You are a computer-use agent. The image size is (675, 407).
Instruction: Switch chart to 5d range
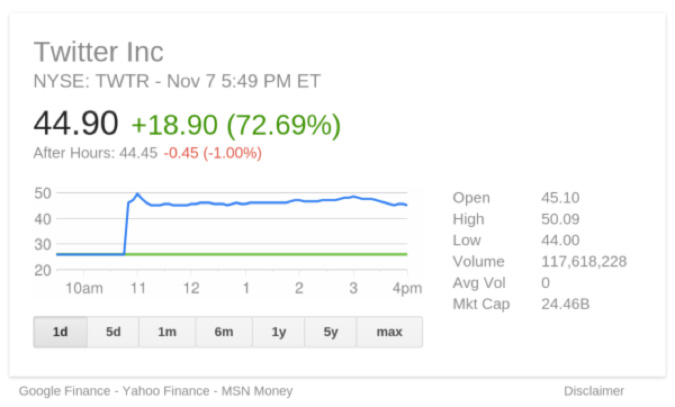(x=113, y=332)
